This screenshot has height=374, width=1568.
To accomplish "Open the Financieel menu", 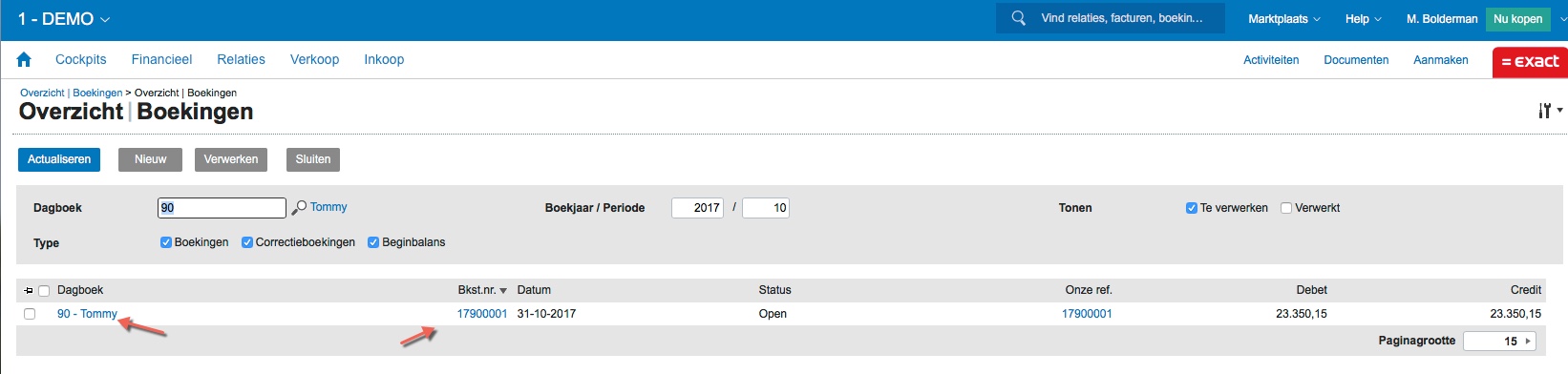I will [x=161, y=59].
